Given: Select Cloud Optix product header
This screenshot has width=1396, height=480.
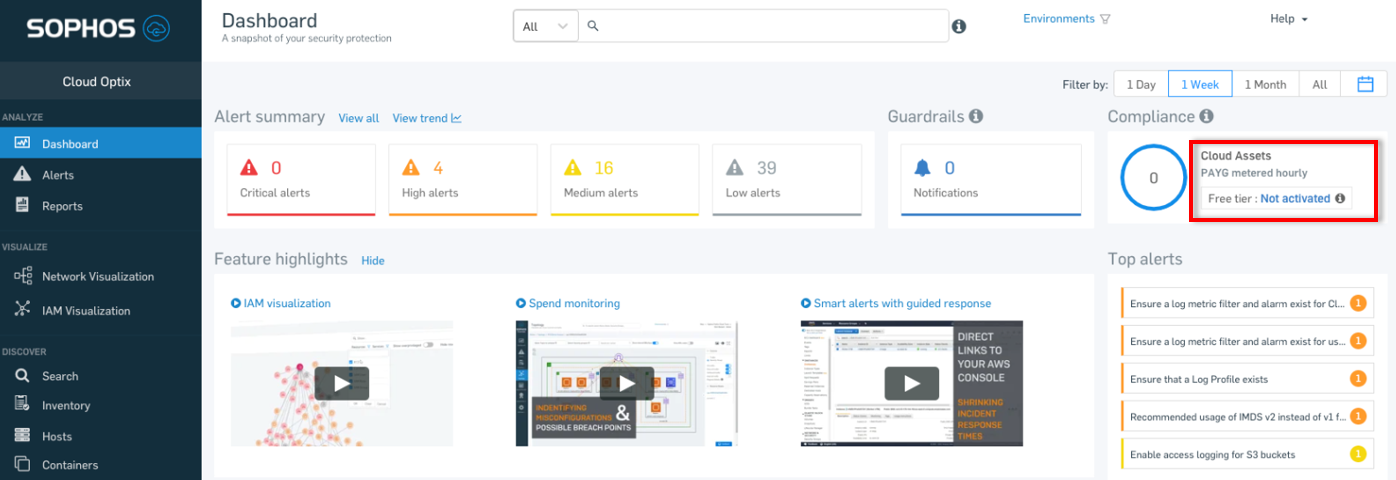Looking at the screenshot, I should (x=97, y=82).
